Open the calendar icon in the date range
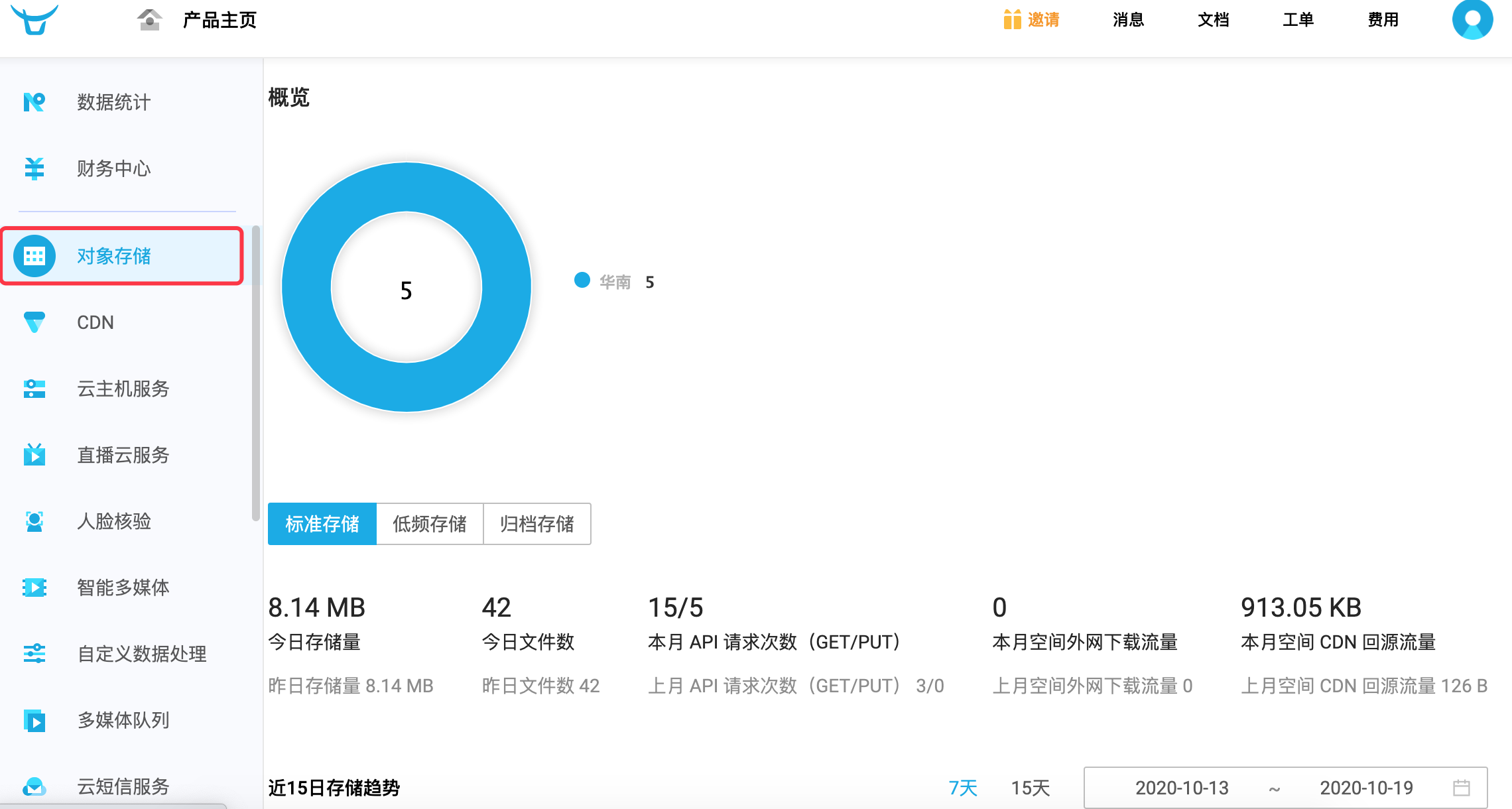 click(x=1462, y=788)
